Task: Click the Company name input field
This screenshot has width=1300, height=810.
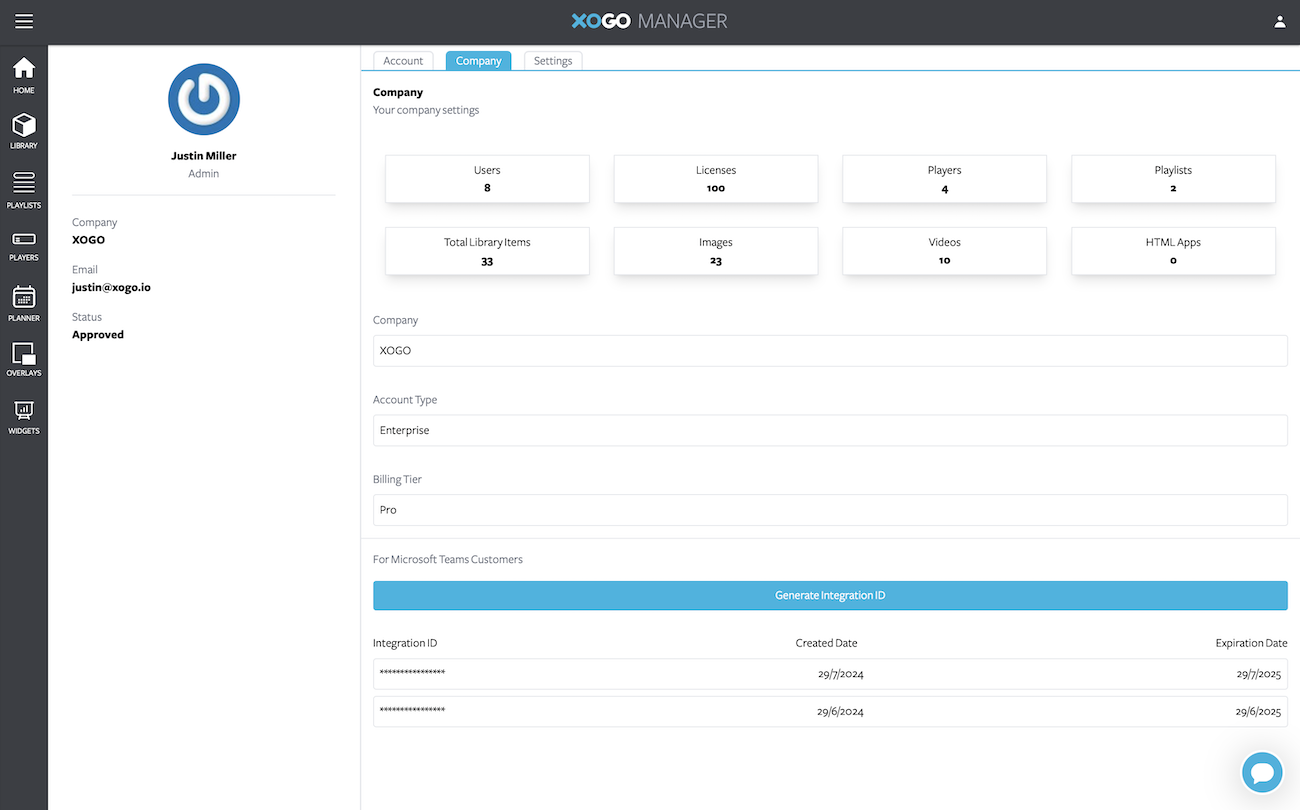Action: pos(830,350)
